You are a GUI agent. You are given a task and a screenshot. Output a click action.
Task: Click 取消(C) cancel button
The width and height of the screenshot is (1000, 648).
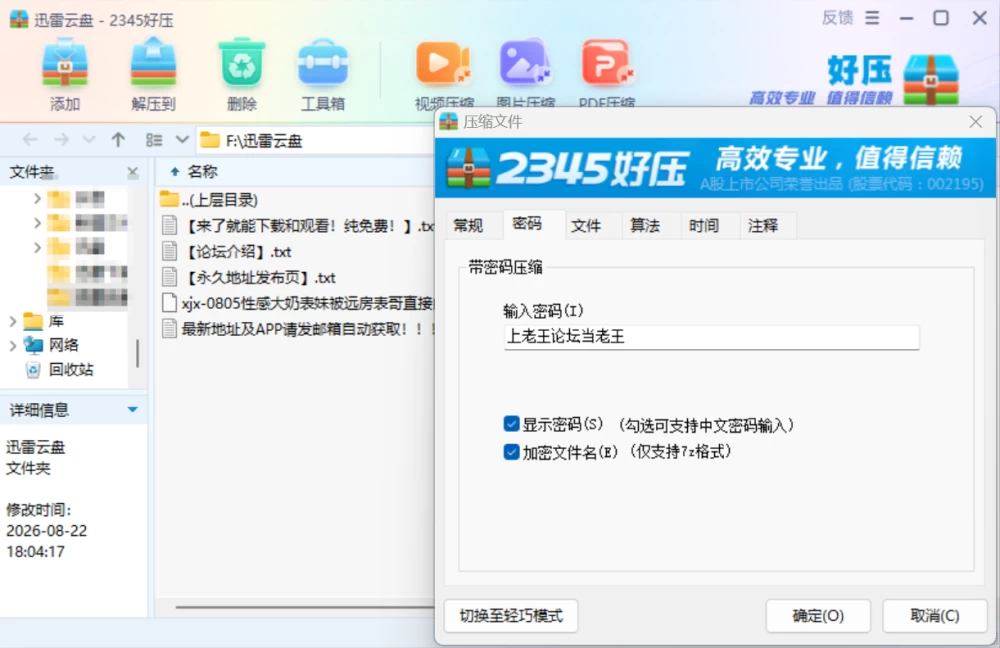tap(934, 615)
